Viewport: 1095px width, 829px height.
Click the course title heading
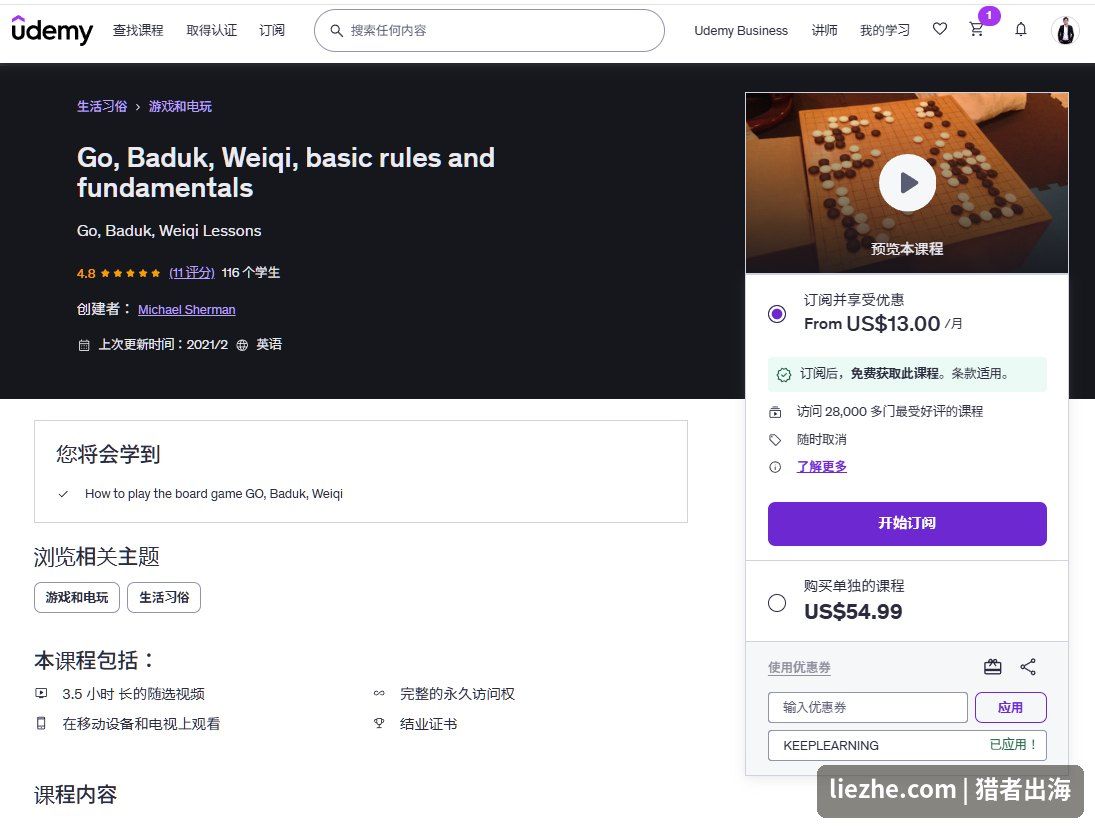click(x=286, y=173)
